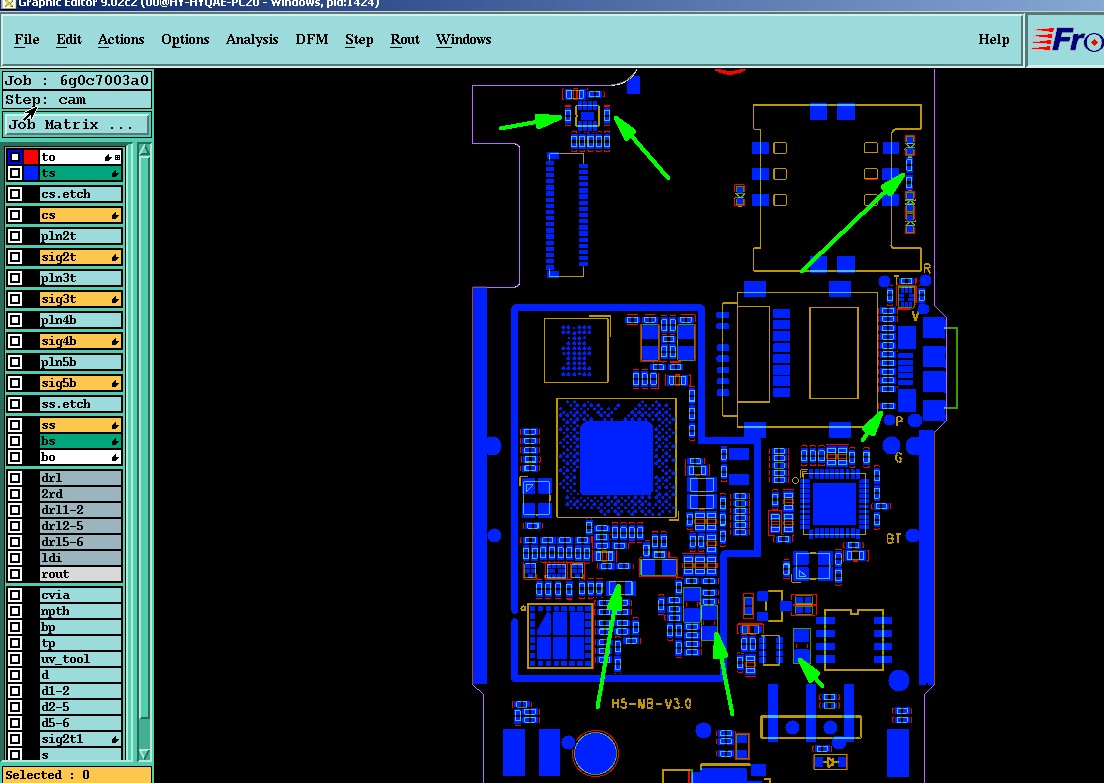The width and height of the screenshot is (1104, 783).
Task: Click the hand marker icon on layer sig3t
Action: 115,299
